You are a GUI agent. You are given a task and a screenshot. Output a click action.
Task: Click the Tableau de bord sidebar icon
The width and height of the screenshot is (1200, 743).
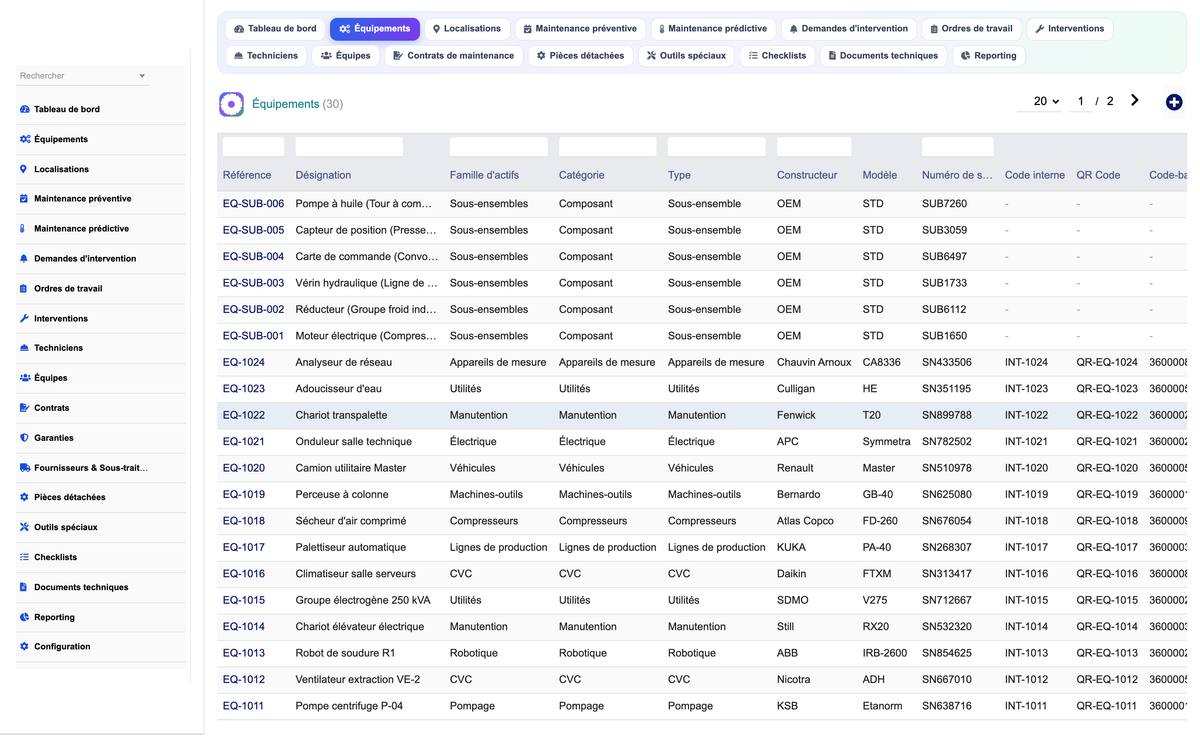point(25,109)
